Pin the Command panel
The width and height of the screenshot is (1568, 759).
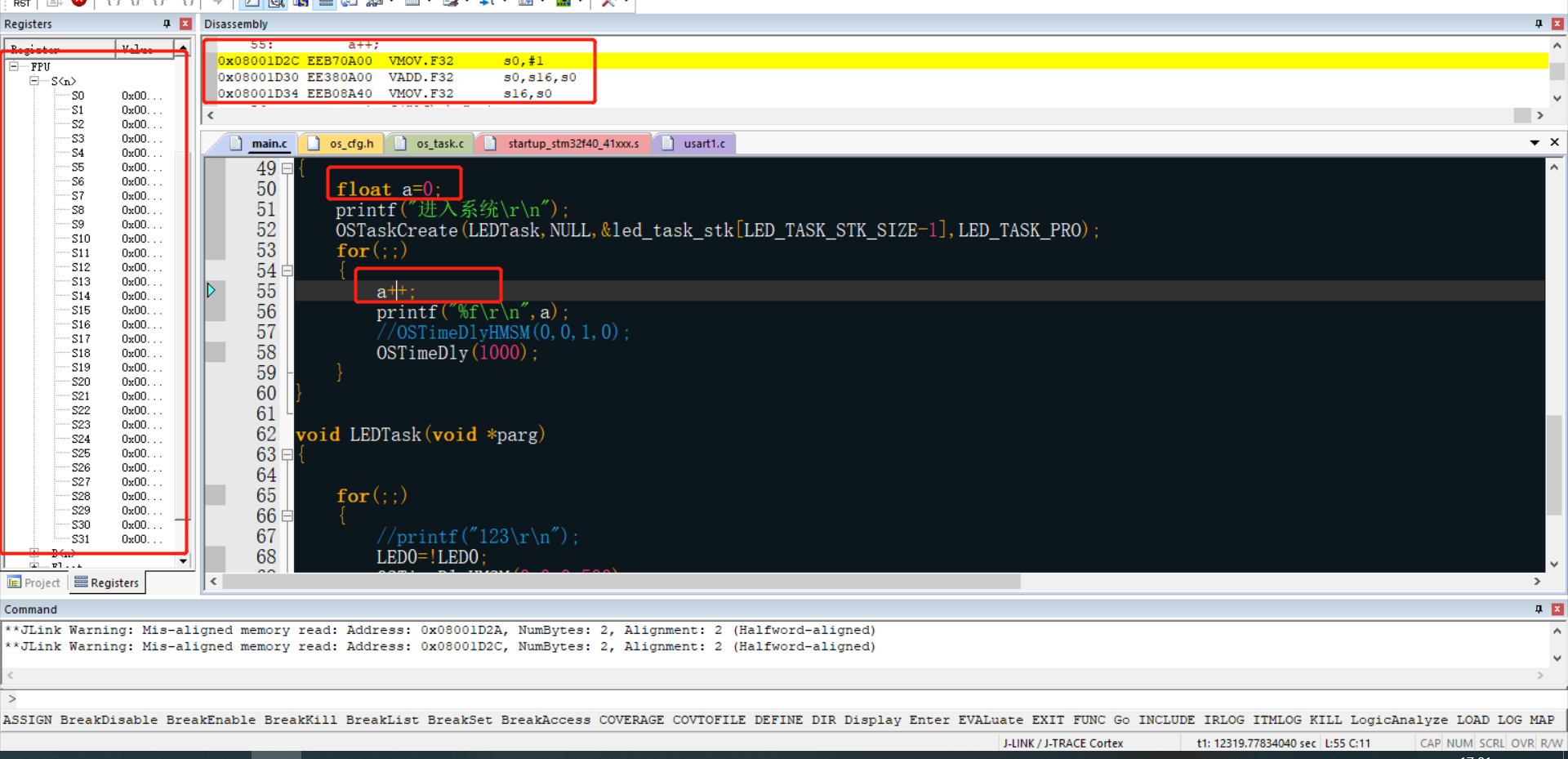1539,609
